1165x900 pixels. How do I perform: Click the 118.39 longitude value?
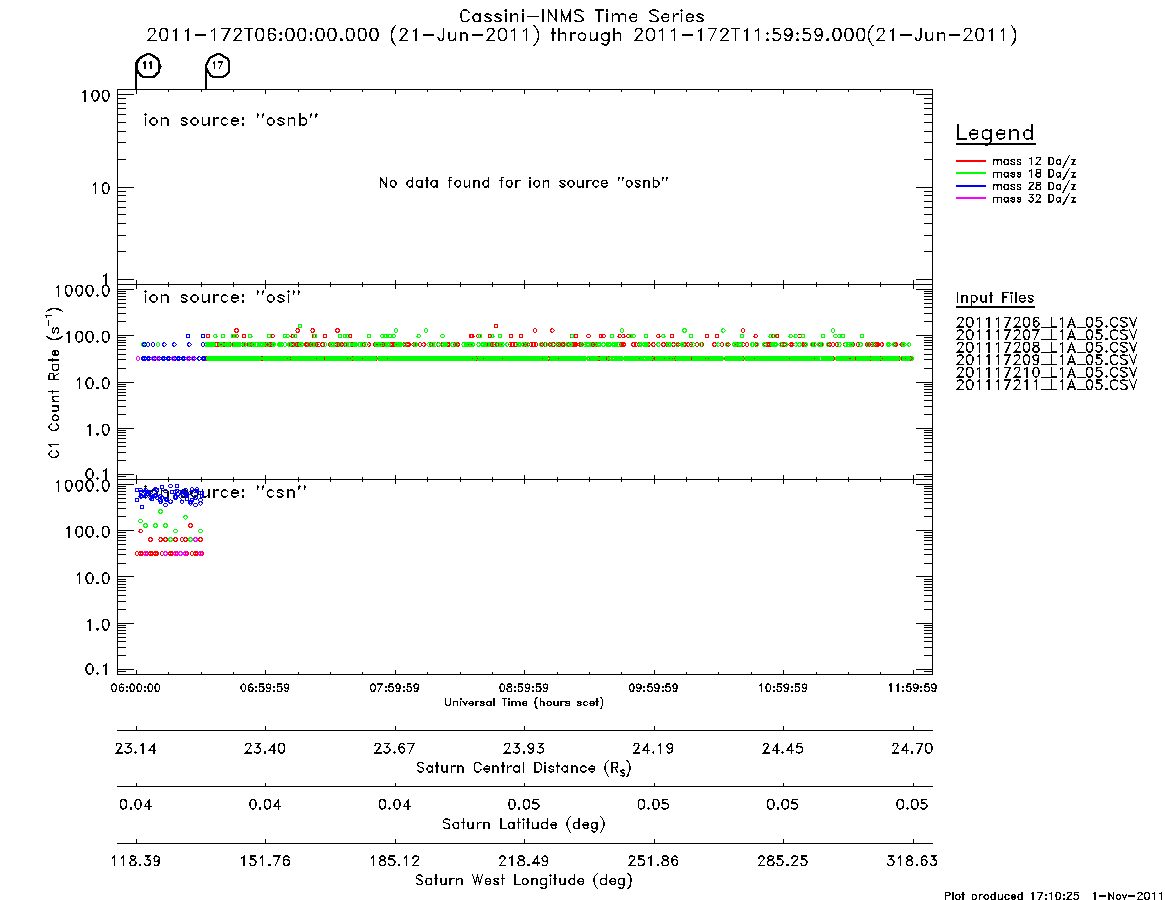tap(136, 861)
